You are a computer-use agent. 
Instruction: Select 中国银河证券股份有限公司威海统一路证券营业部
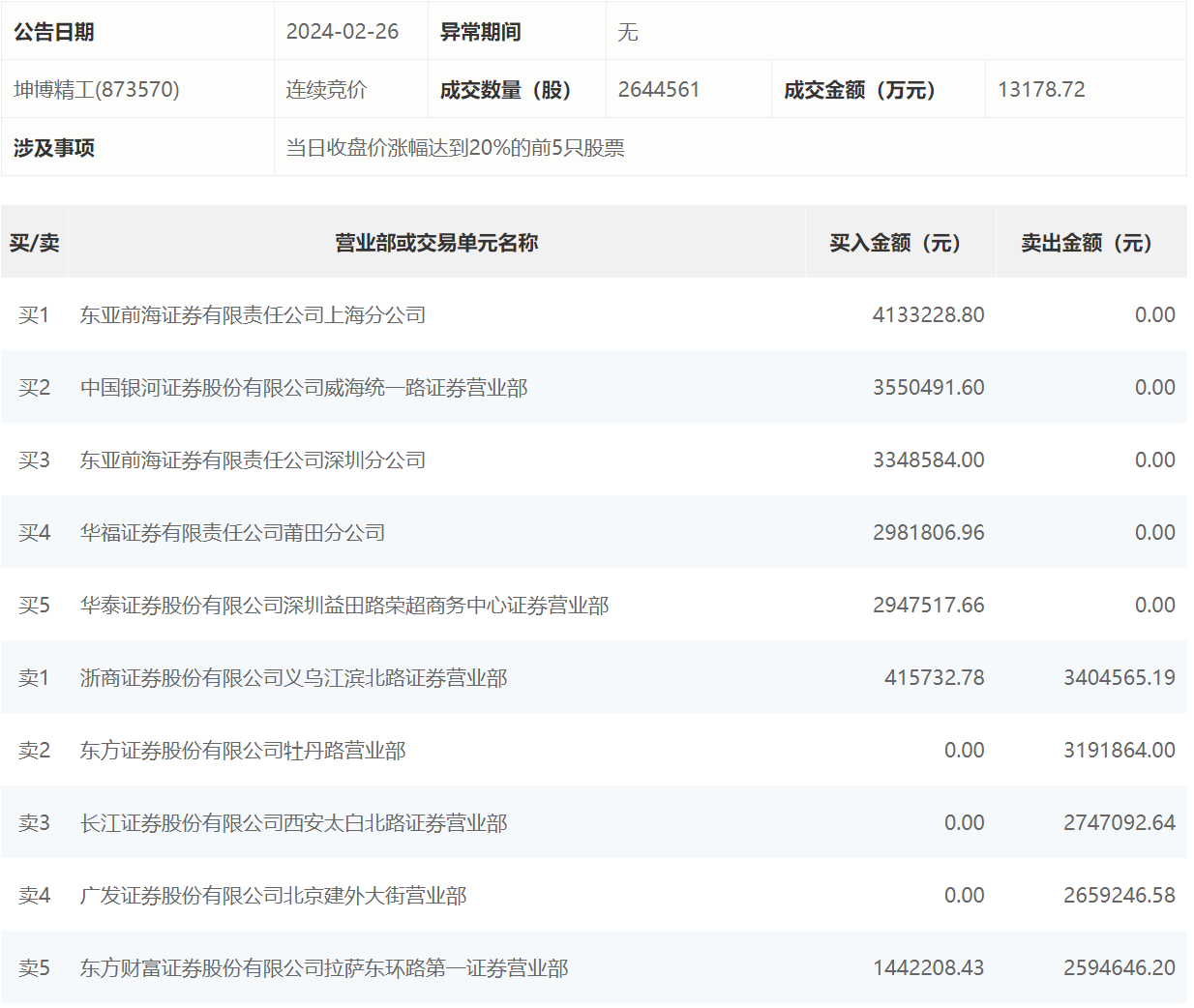coord(304,388)
